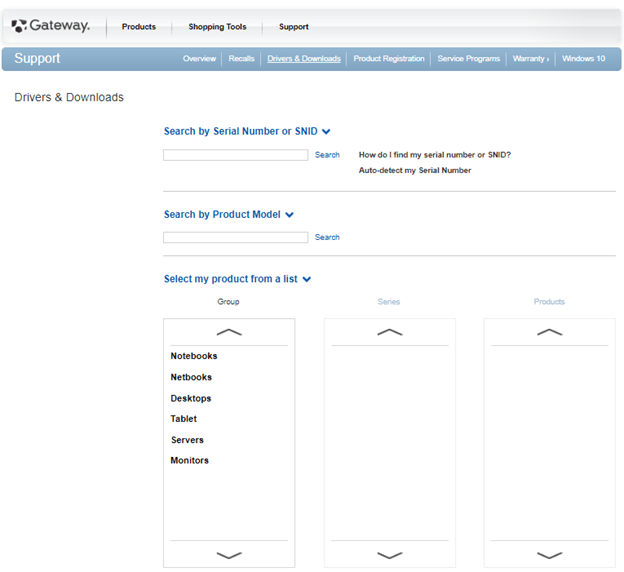Click the Products list down arrow

[x=550, y=555]
